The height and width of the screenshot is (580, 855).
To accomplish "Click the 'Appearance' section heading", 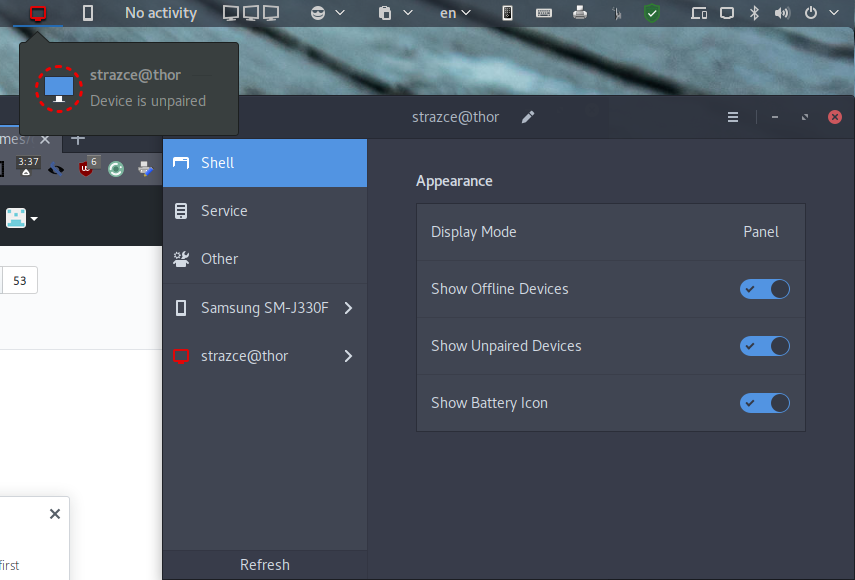I will [x=454, y=181].
